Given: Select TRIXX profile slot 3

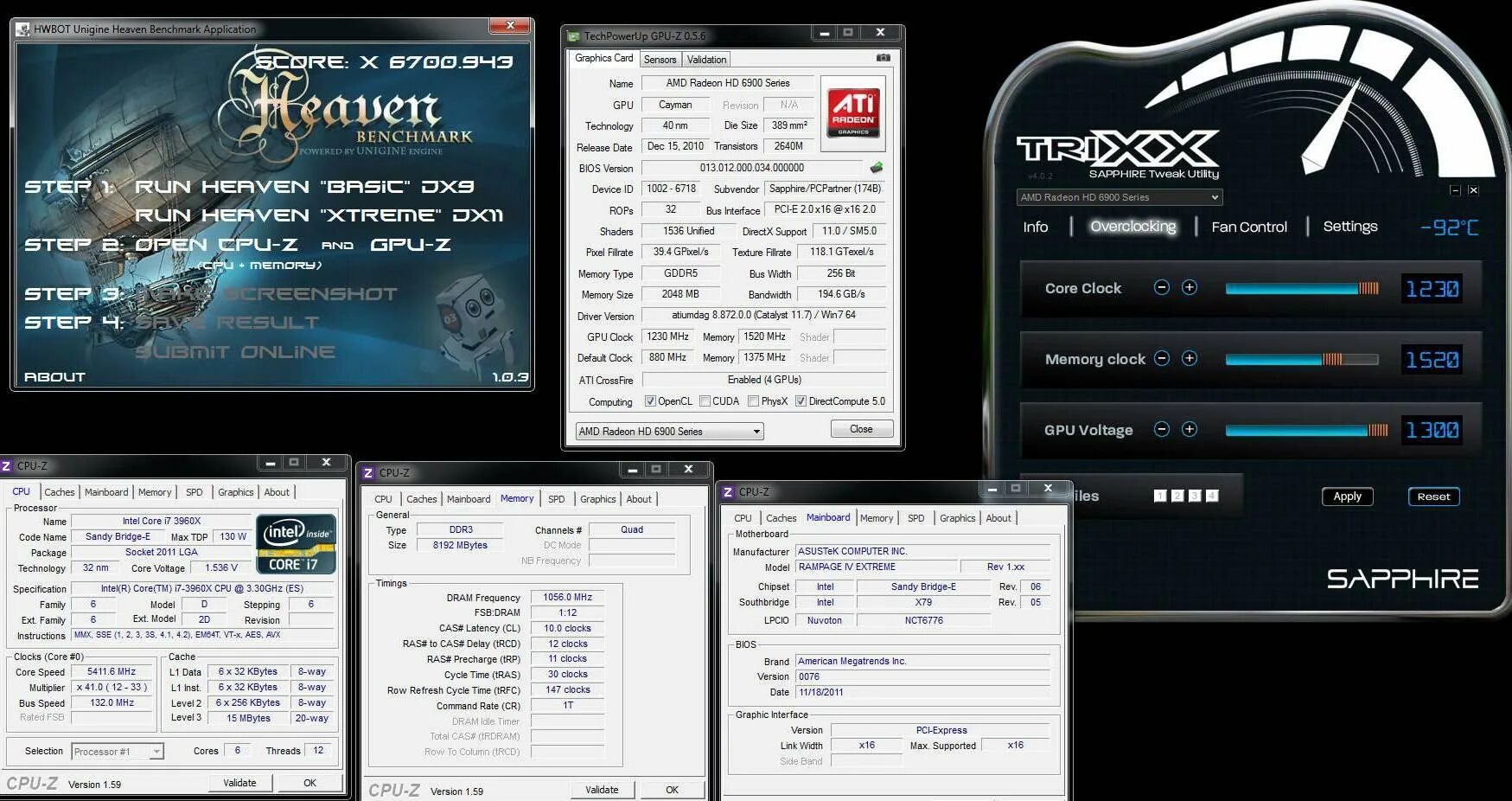Looking at the screenshot, I should coord(1195,496).
